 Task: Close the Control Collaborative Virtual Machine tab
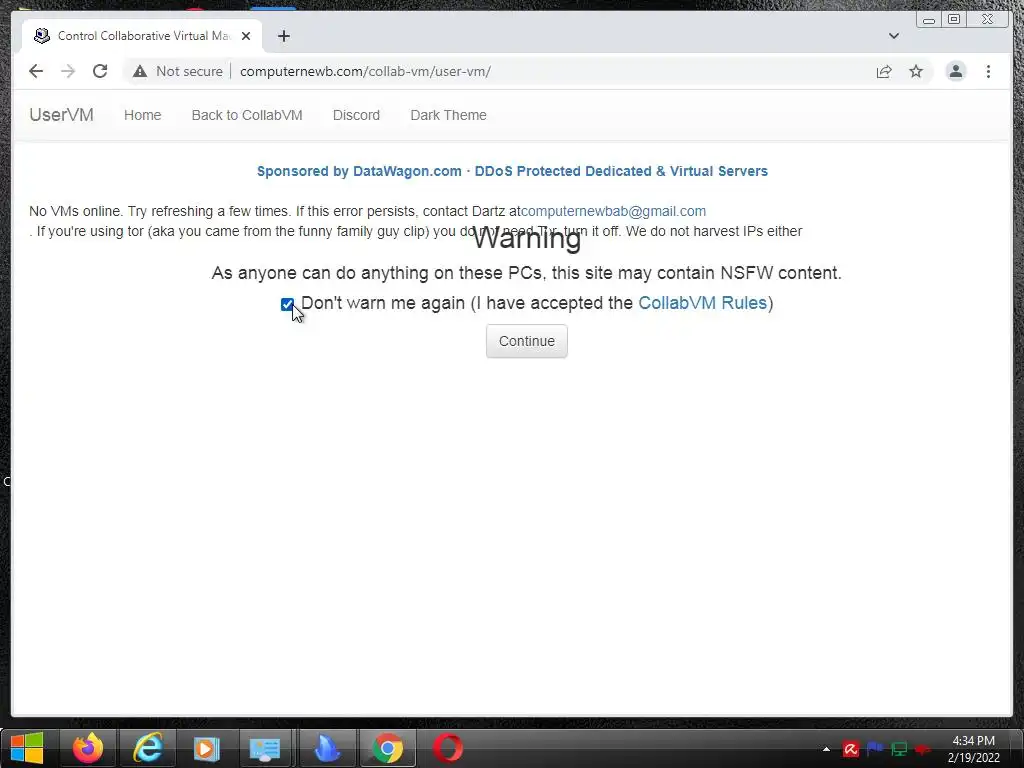pyautogui.click(x=246, y=36)
